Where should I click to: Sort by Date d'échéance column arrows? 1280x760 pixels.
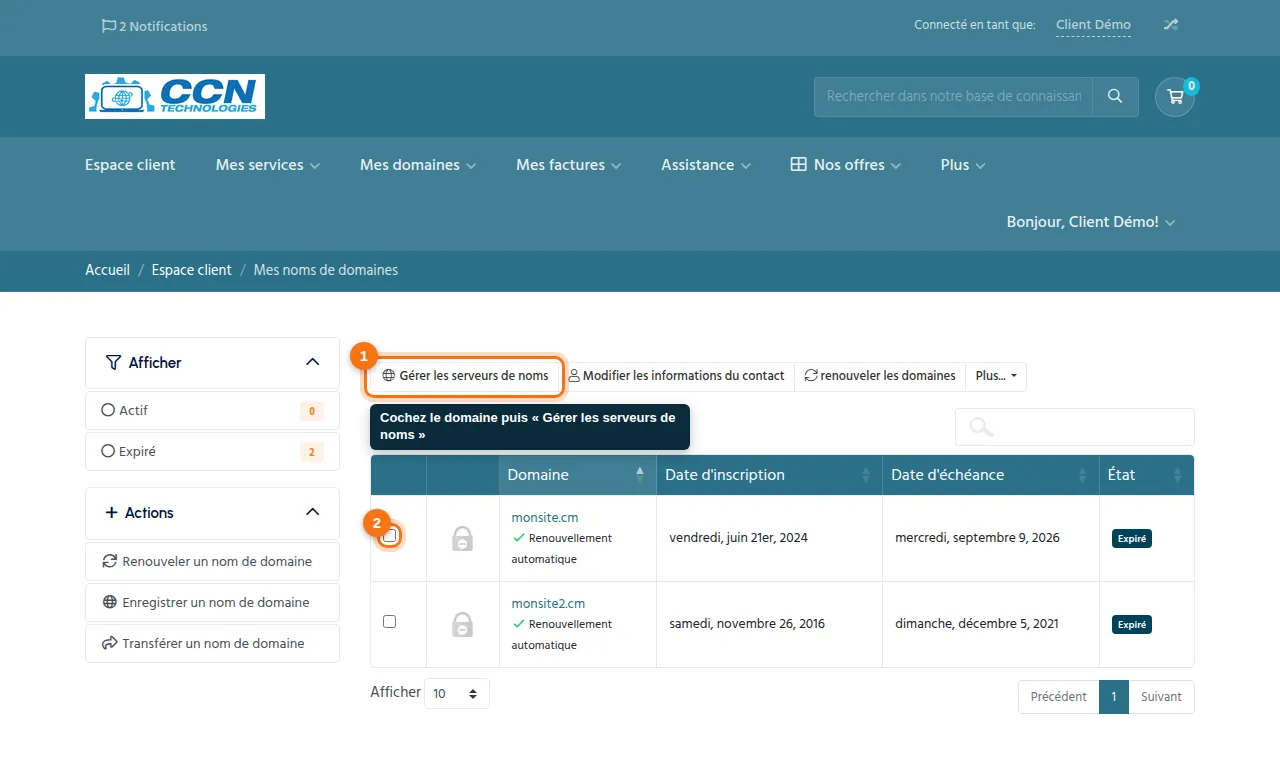coord(1082,475)
